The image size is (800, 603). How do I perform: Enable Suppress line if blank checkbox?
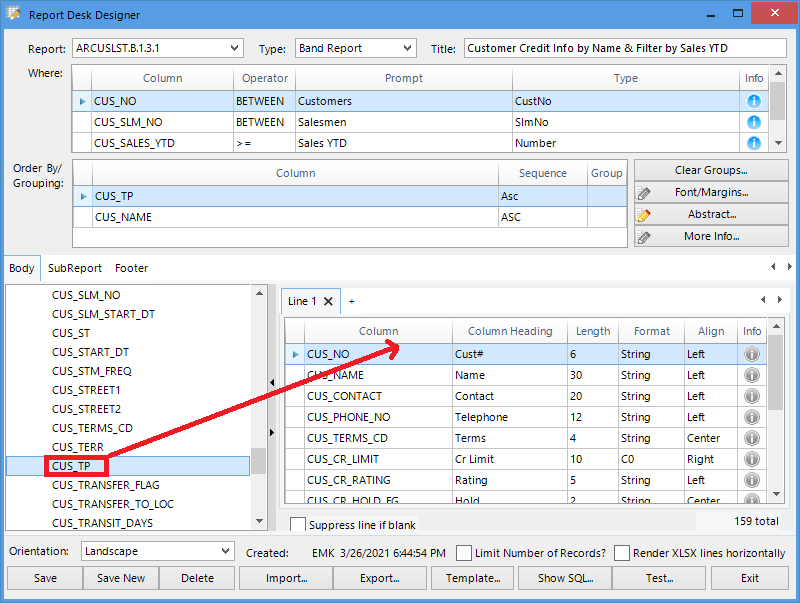click(298, 525)
